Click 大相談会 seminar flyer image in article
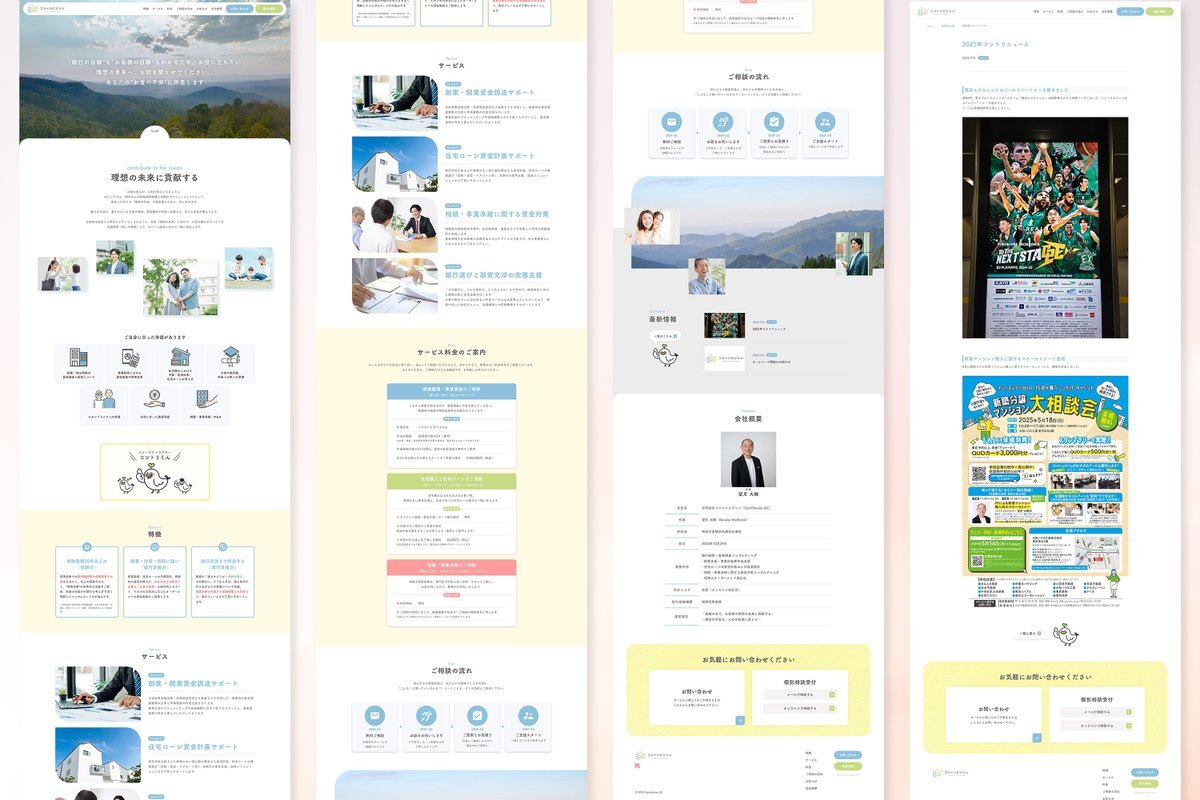Screen dimensions: 1200x800 point(1045,492)
